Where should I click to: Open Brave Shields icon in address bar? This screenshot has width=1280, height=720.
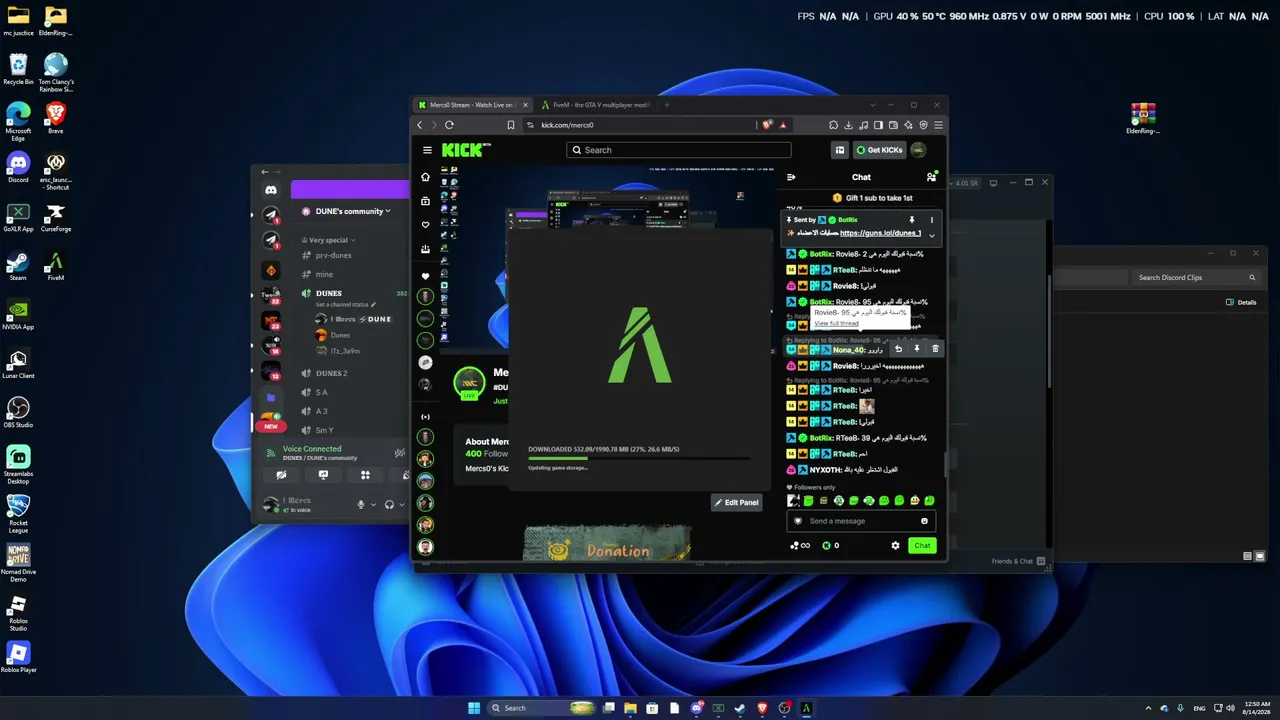(768, 125)
